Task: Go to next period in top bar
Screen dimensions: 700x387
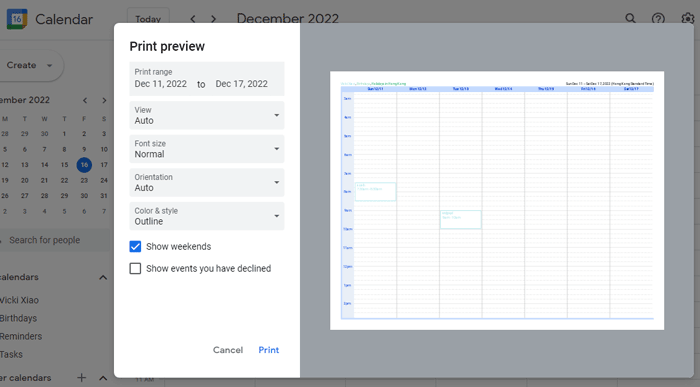Action: pyautogui.click(x=213, y=19)
